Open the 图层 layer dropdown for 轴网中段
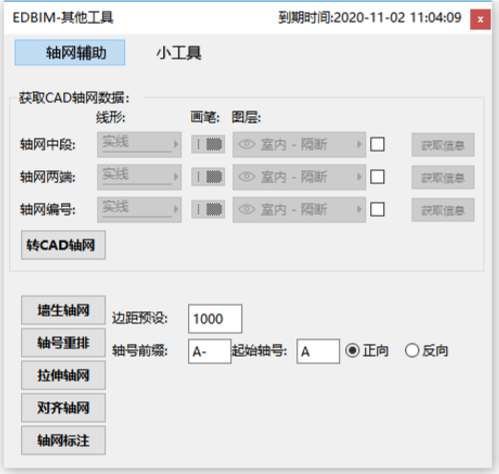The image size is (499, 474). 299,144
